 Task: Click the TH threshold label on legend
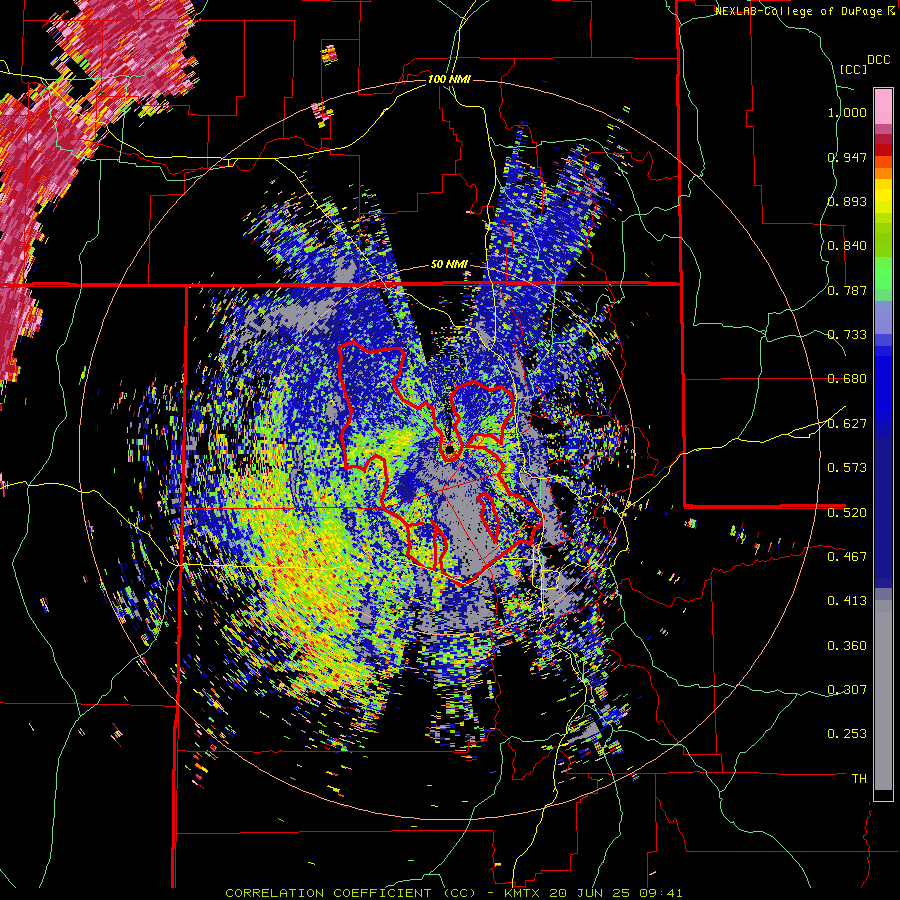pos(859,779)
